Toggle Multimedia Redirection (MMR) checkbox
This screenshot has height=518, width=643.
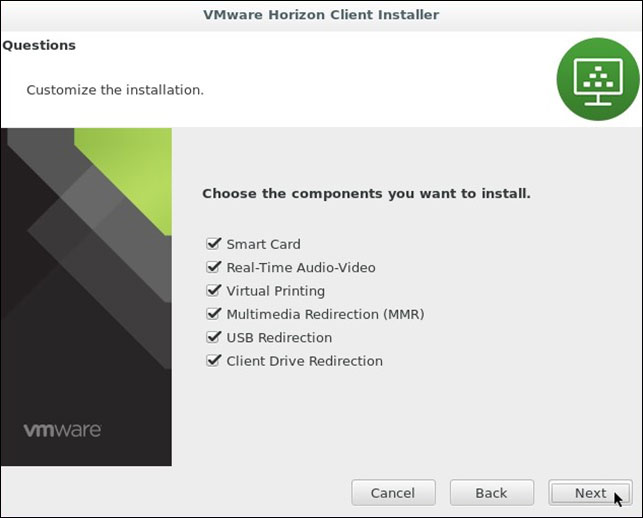[213, 314]
